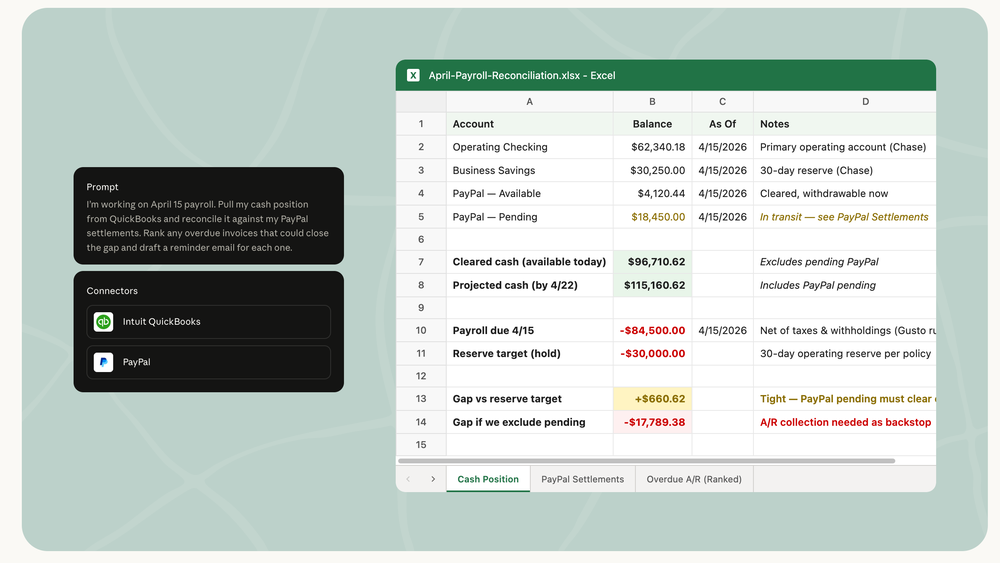1000x563 pixels.
Task: Click the In transit — see PayPal Settlements note
Action: pyautogui.click(x=844, y=217)
